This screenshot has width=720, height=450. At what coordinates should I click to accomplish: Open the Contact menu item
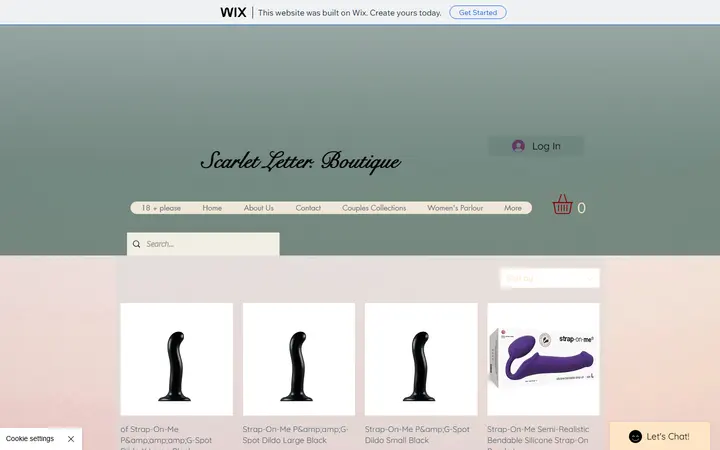308,208
